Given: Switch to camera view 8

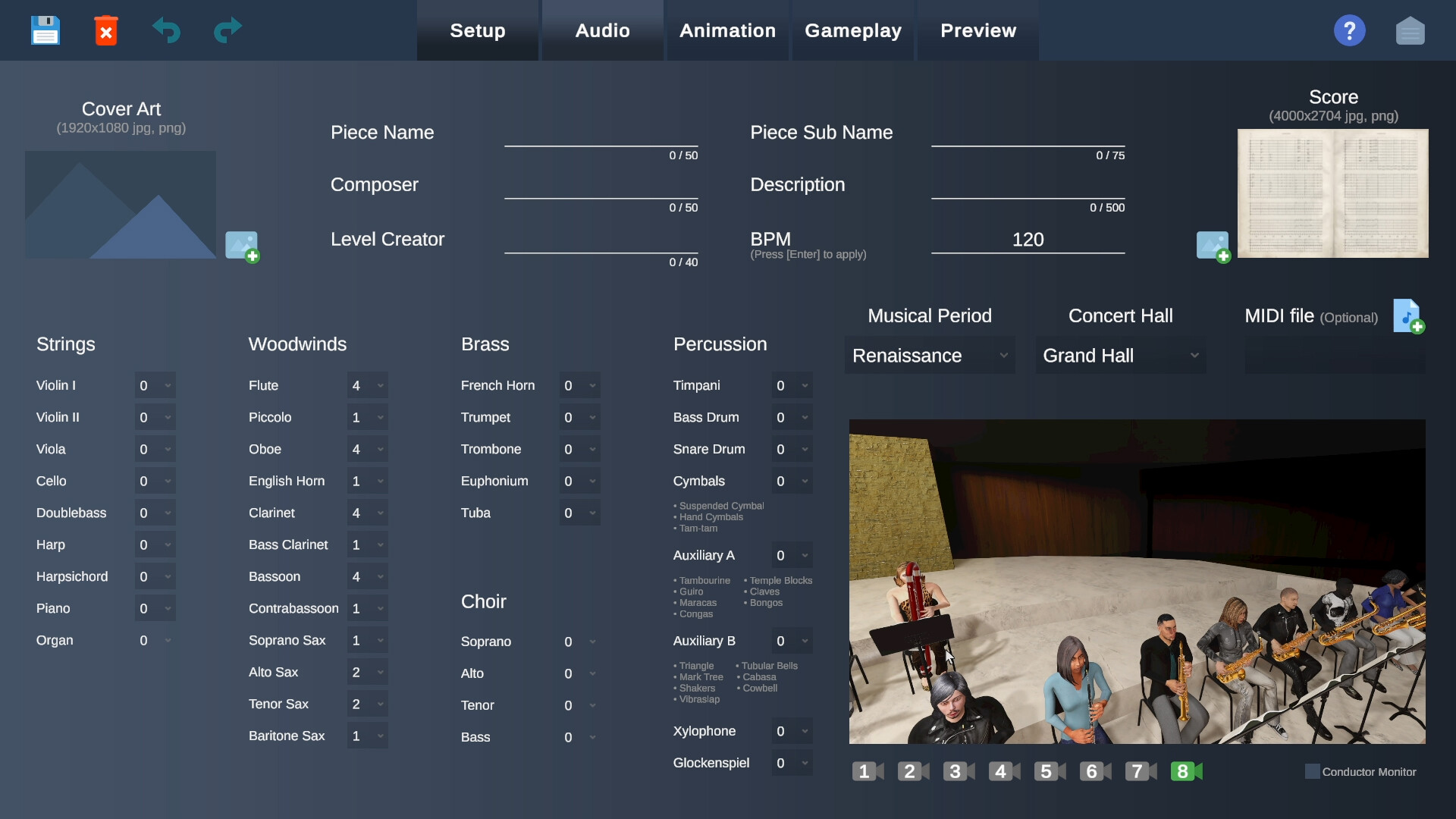Looking at the screenshot, I should 1183,771.
